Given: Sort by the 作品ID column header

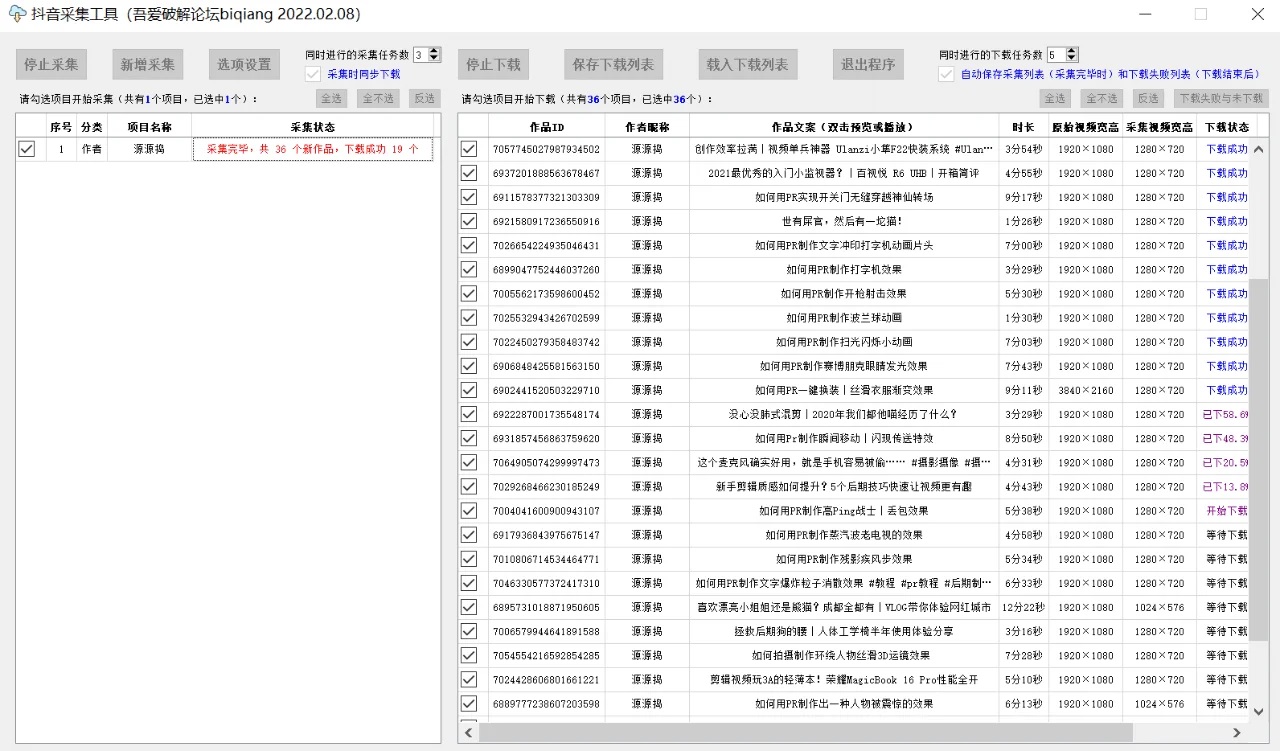Looking at the screenshot, I should pyautogui.click(x=546, y=127).
